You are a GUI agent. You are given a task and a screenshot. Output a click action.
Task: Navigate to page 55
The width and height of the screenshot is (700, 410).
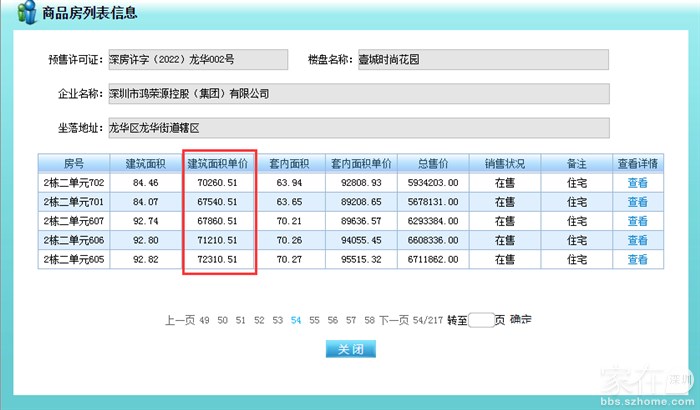click(x=314, y=321)
